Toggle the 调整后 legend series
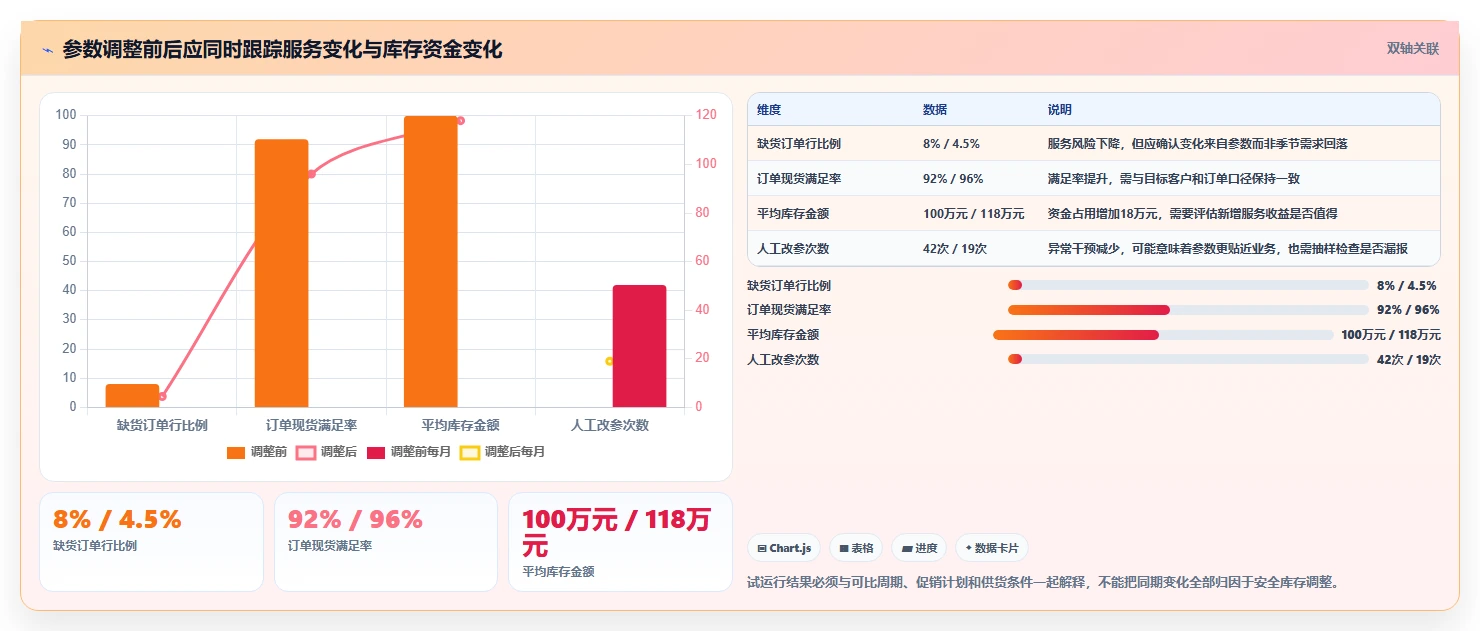This screenshot has width=1480, height=631. [x=327, y=452]
